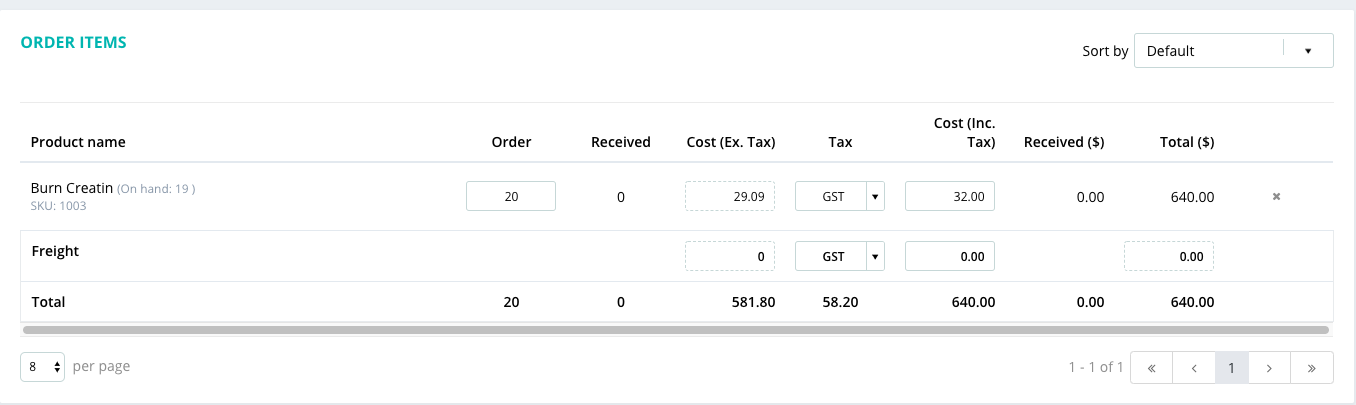This screenshot has height=405, width=1356.
Task: Click the horizontal scrollbar under the table
Action: tap(675, 329)
